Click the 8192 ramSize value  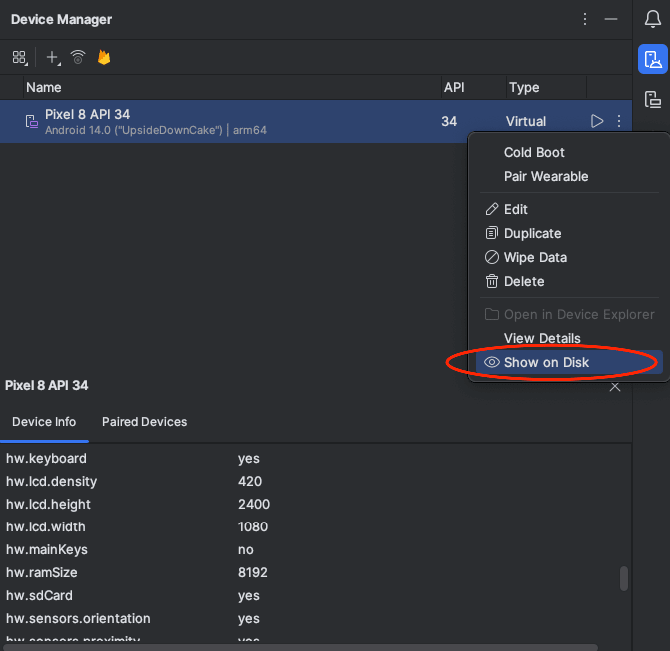click(253, 572)
